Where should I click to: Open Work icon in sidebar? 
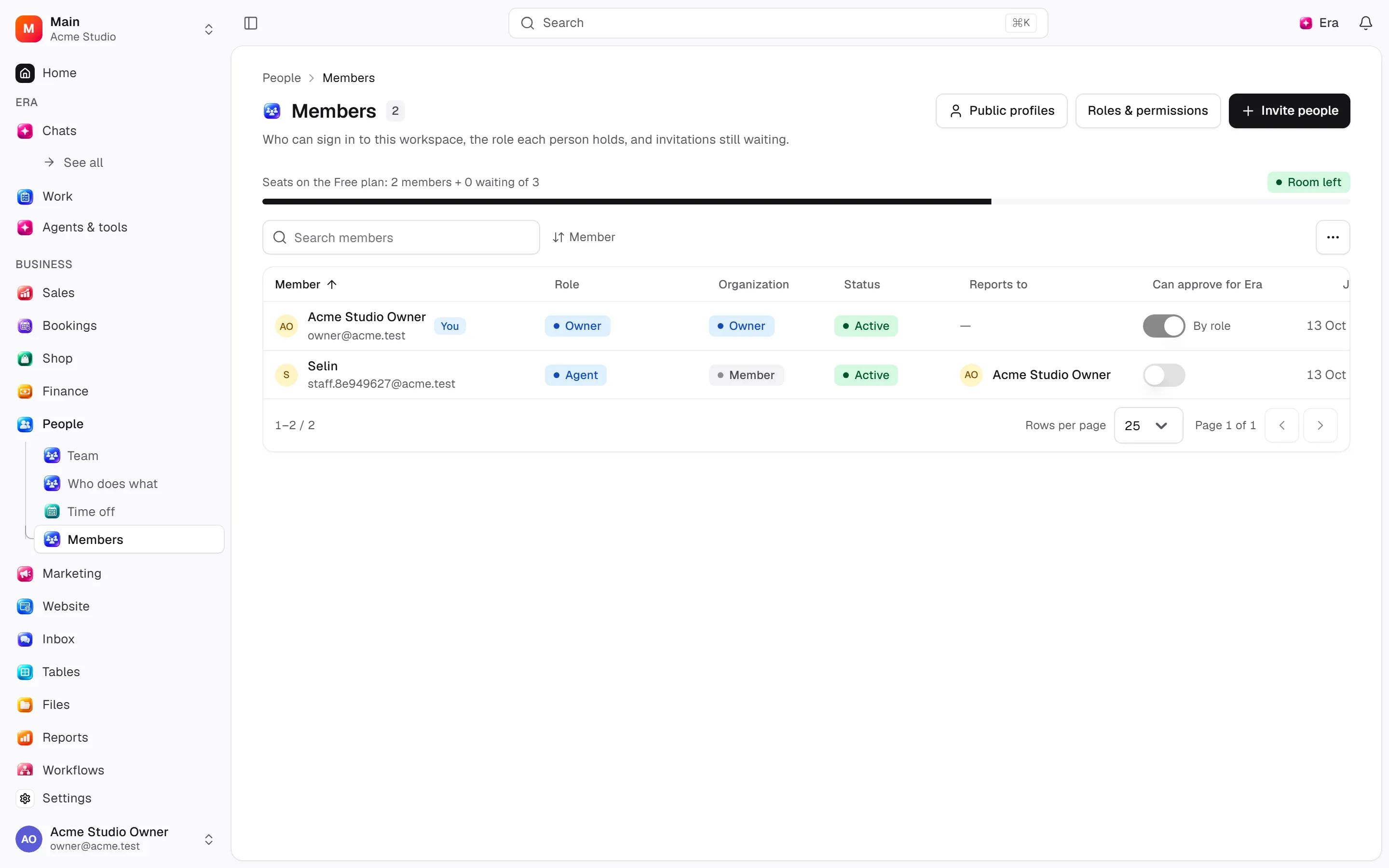(x=25, y=196)
